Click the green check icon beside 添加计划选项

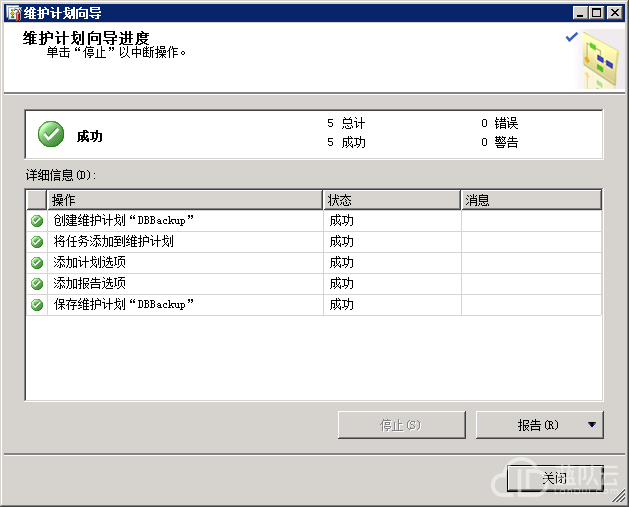tap(37, 263)
